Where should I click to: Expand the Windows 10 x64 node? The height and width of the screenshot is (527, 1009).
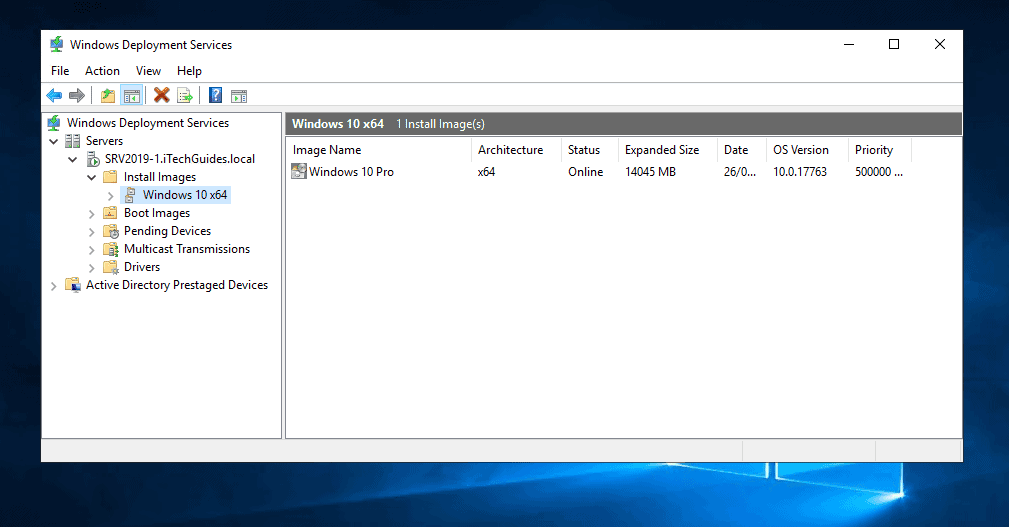[x=111, y=196]
